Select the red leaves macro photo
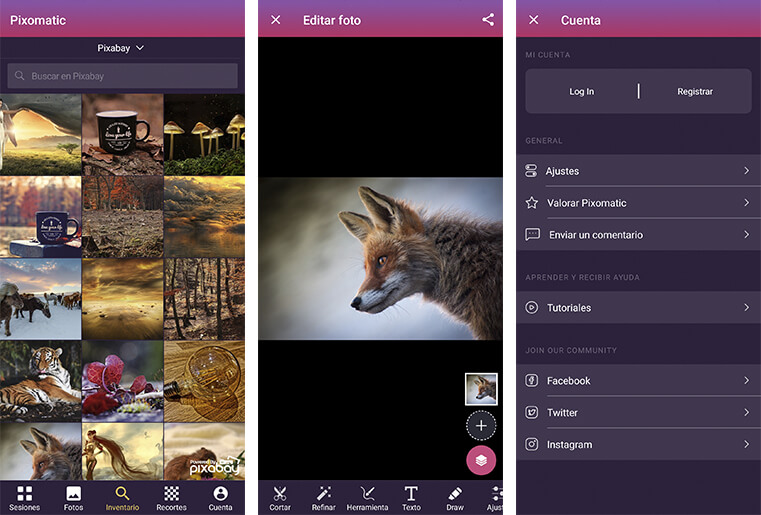 123,381
